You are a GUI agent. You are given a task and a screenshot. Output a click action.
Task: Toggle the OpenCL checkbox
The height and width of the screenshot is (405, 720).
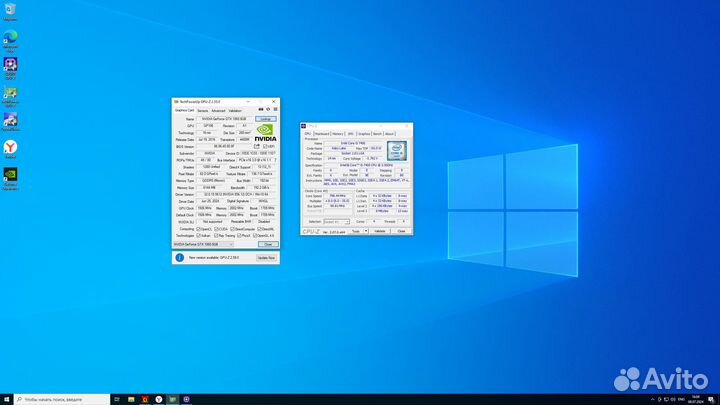(x=198, y=229)
